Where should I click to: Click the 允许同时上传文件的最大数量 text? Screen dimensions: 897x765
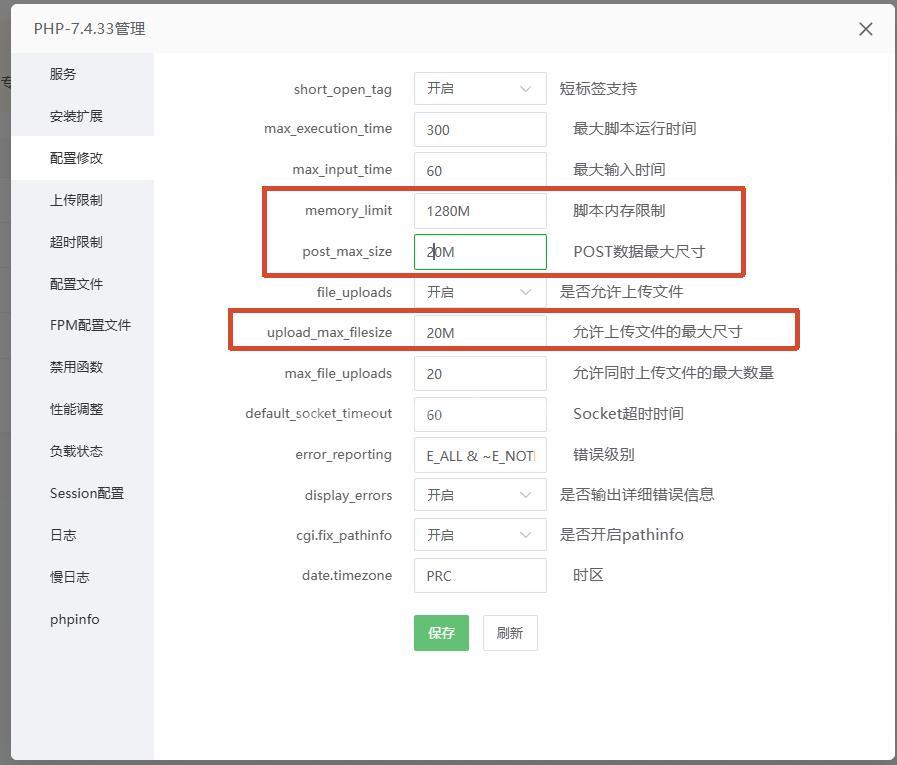pyautogui.click(x=673, y=373)
